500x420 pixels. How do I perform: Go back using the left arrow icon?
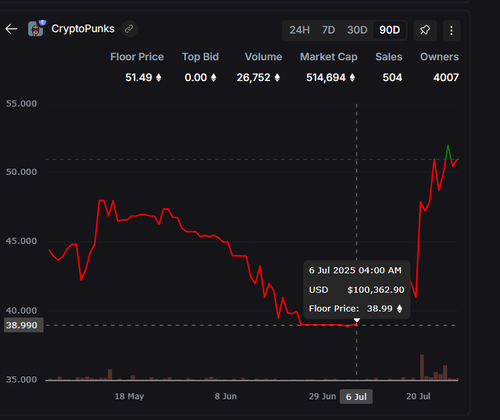(11, 29)
